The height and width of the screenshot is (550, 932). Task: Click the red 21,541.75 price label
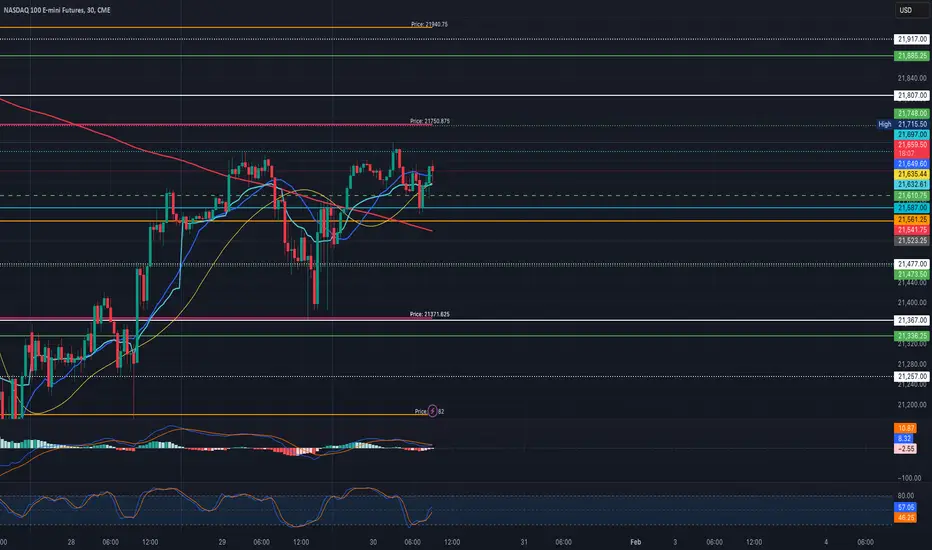pyautogui.click(x=912, y=230)
